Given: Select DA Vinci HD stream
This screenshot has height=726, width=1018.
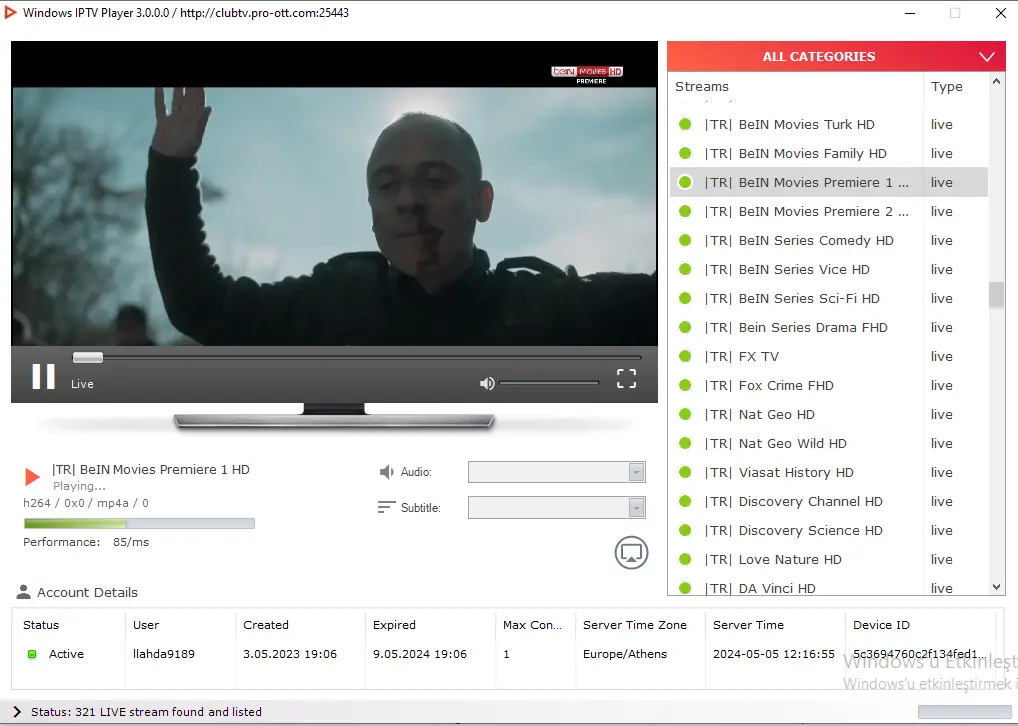Looking at the screenshot, I should [828, 586].
